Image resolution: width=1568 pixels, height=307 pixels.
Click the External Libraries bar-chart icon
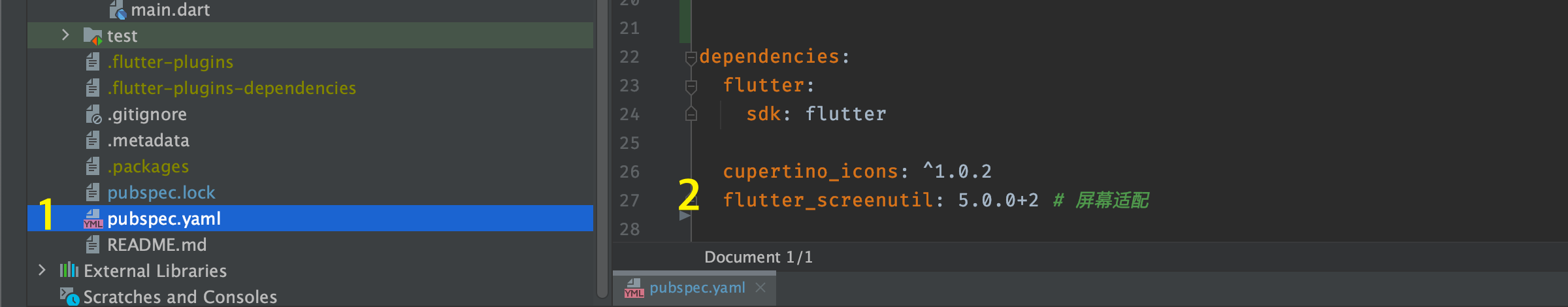coord(69,270)
